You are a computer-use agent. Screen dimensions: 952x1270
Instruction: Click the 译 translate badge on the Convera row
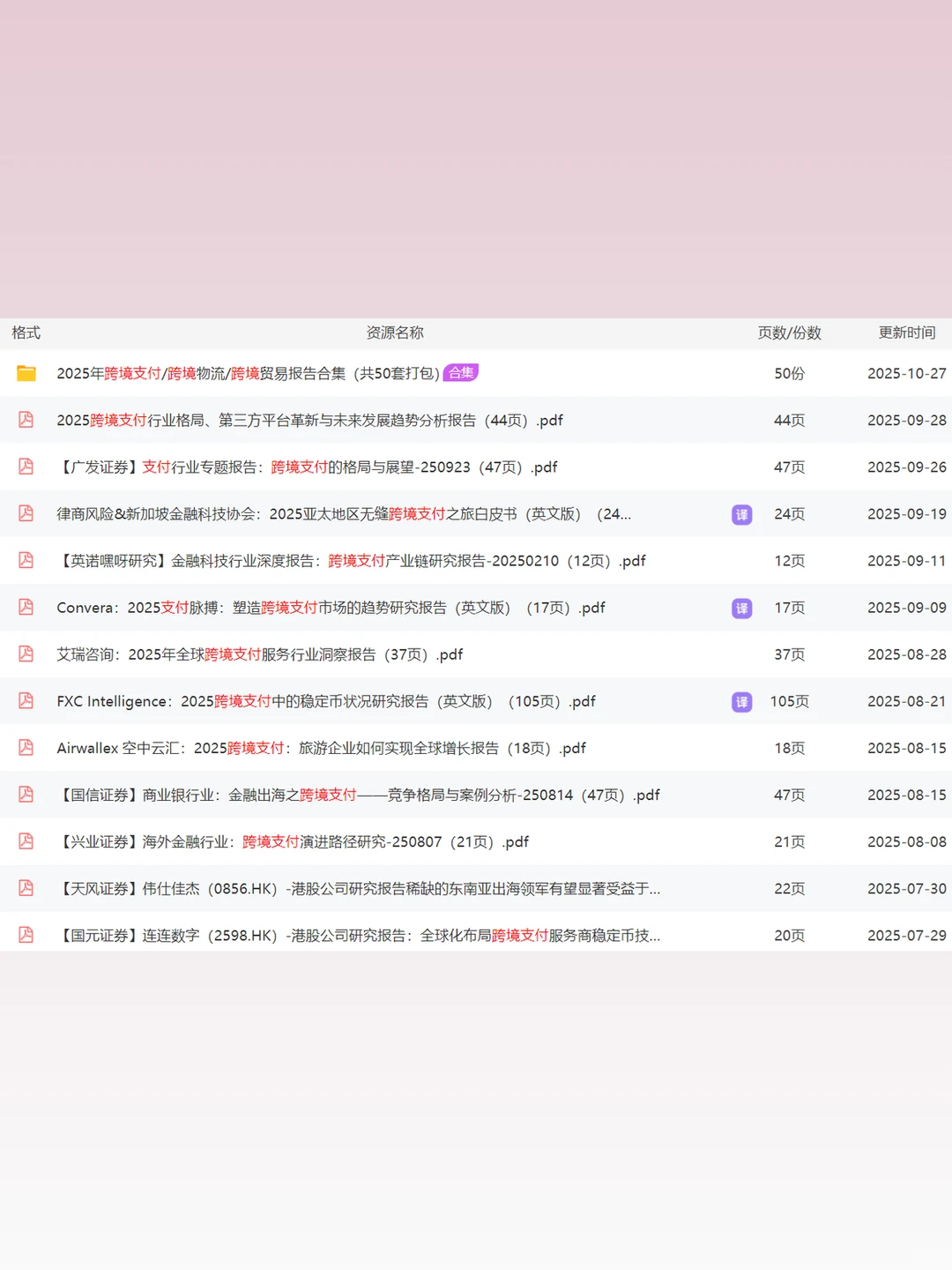coord(742,609)
